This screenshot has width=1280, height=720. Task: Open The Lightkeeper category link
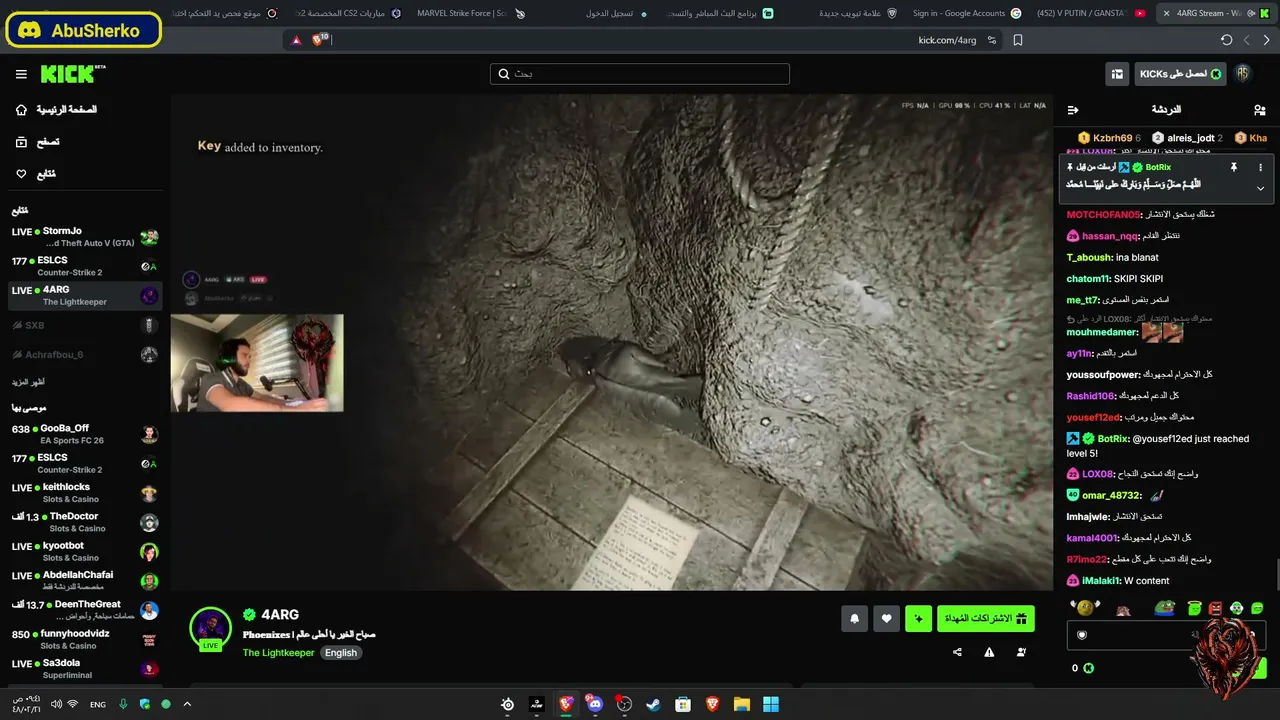[x=278, y=653]
